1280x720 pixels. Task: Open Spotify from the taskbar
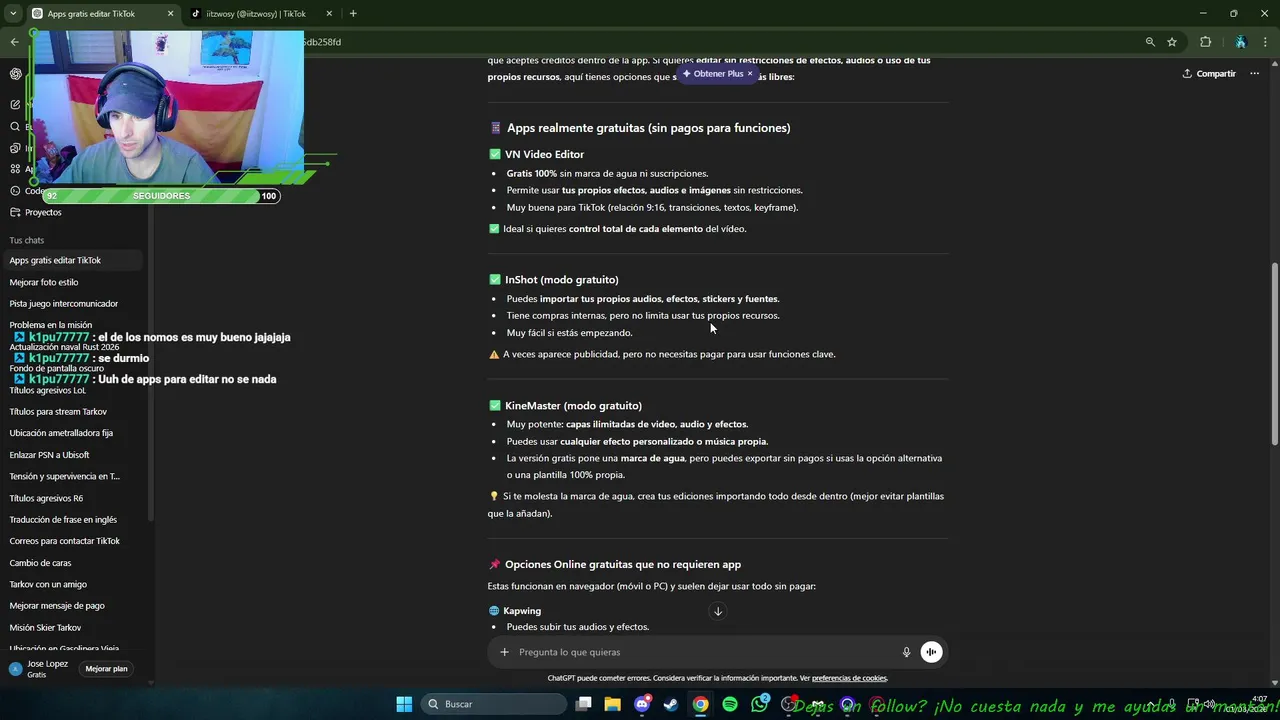[730, 704]
